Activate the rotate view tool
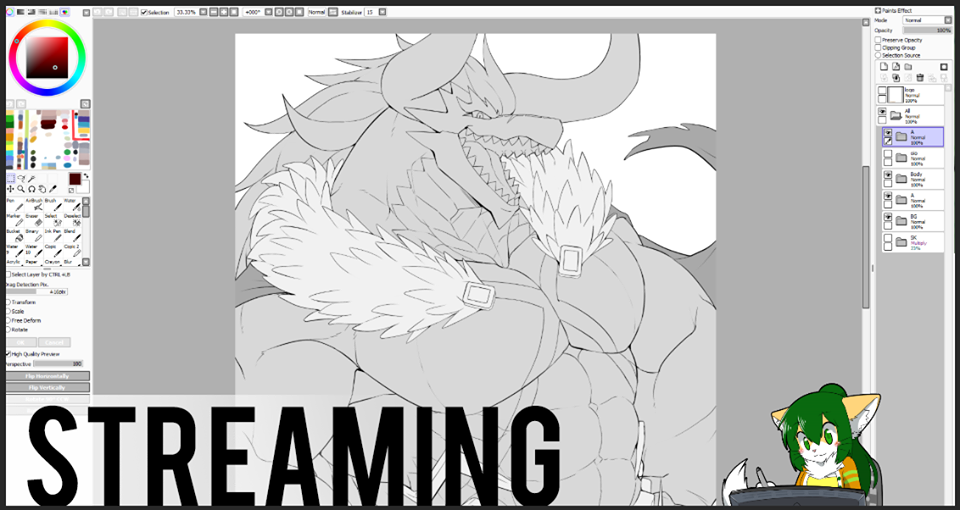This screenshot has width=960, height=510. click(31, 189)
